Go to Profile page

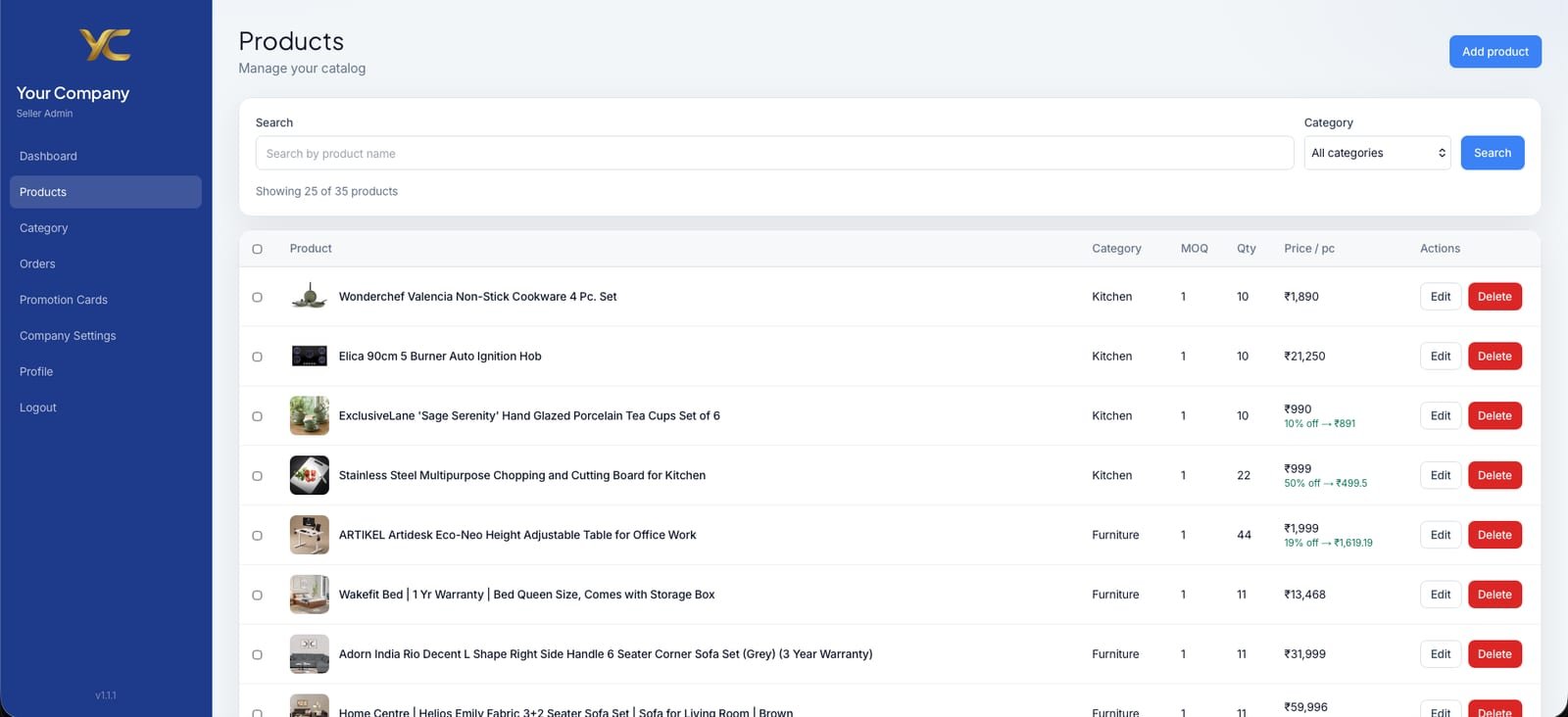(106, 372)
